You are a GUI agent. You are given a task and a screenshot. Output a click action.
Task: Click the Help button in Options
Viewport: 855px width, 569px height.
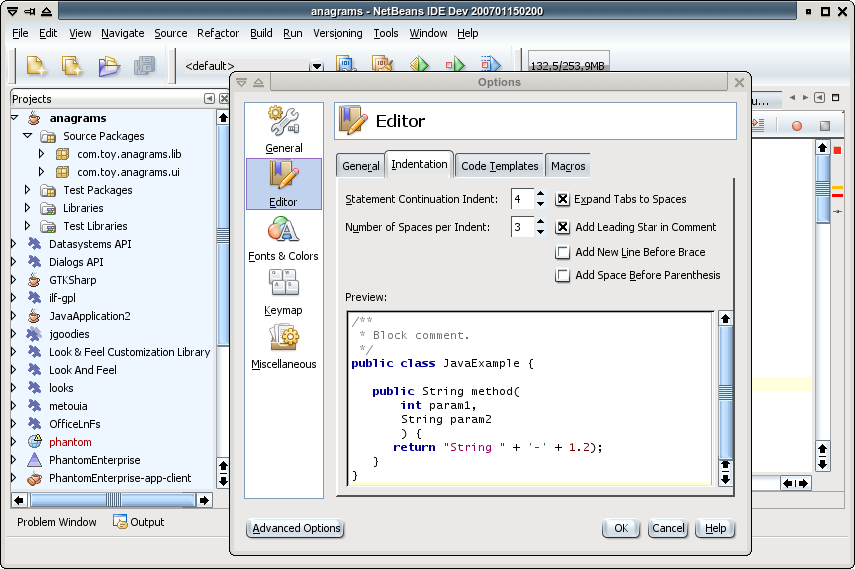pyautogui.click(x=715, y=528)
